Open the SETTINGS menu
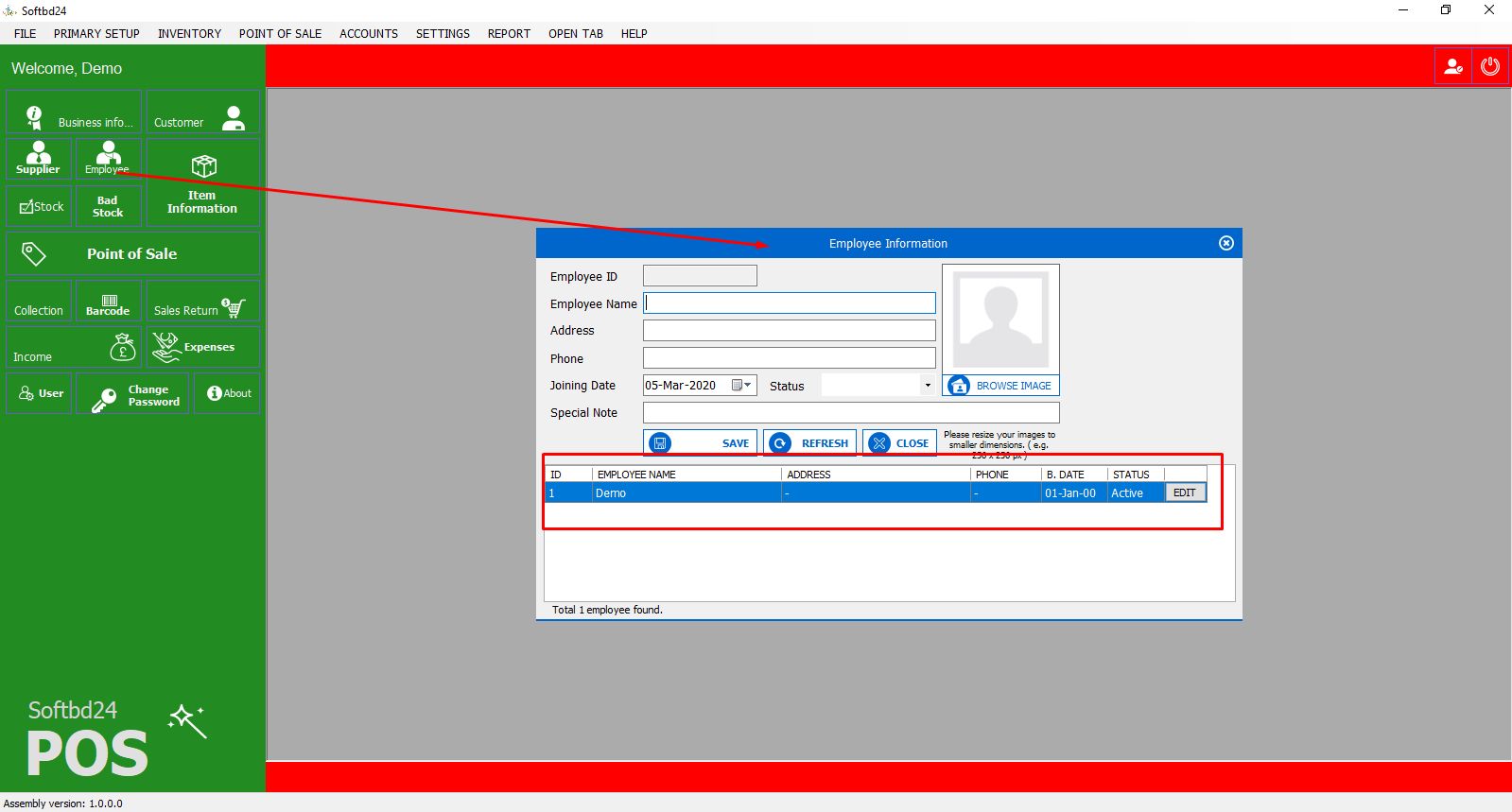1512x812 pixels. (443, 33)
